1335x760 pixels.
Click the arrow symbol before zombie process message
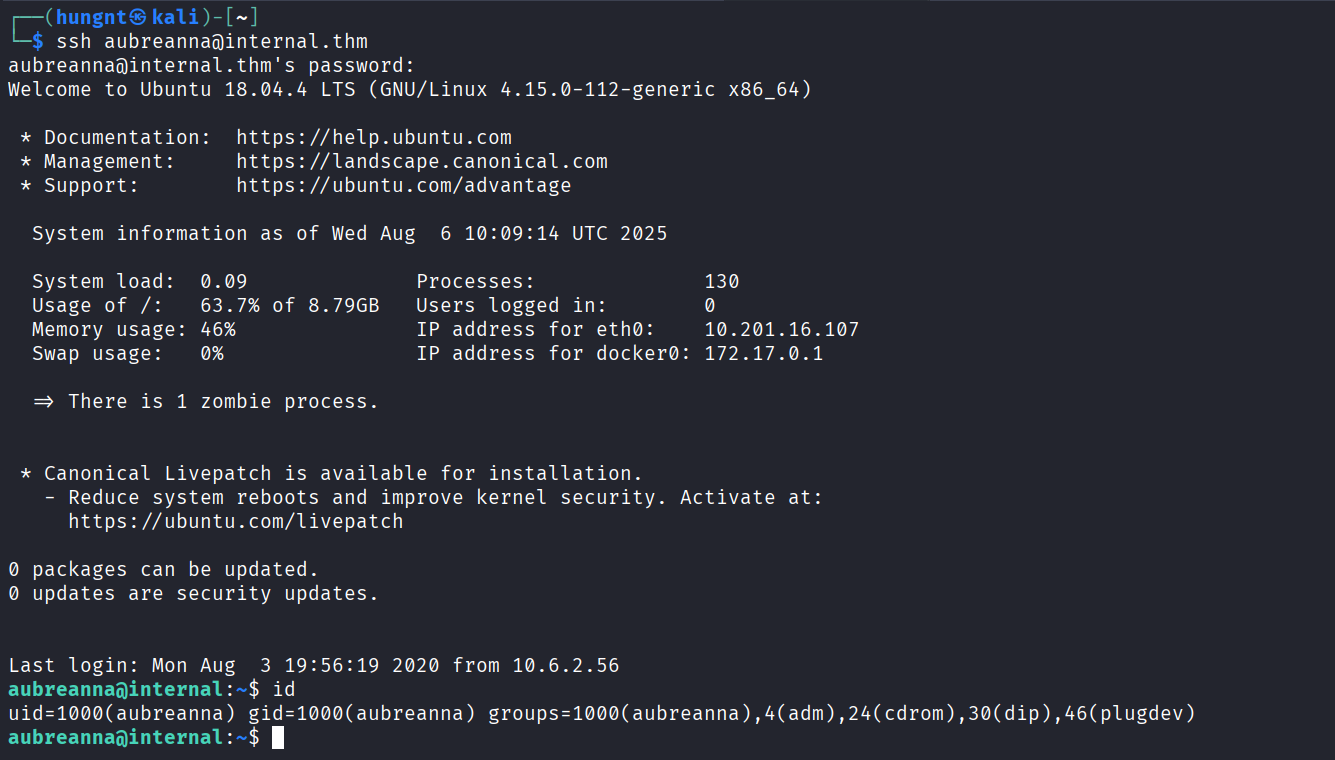coord(43,402)
